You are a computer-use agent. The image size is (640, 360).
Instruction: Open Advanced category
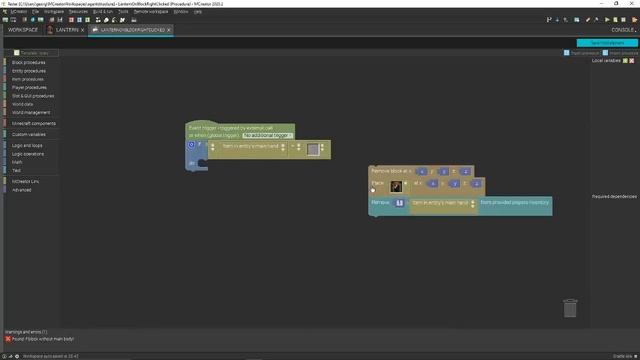click(21, 190)
